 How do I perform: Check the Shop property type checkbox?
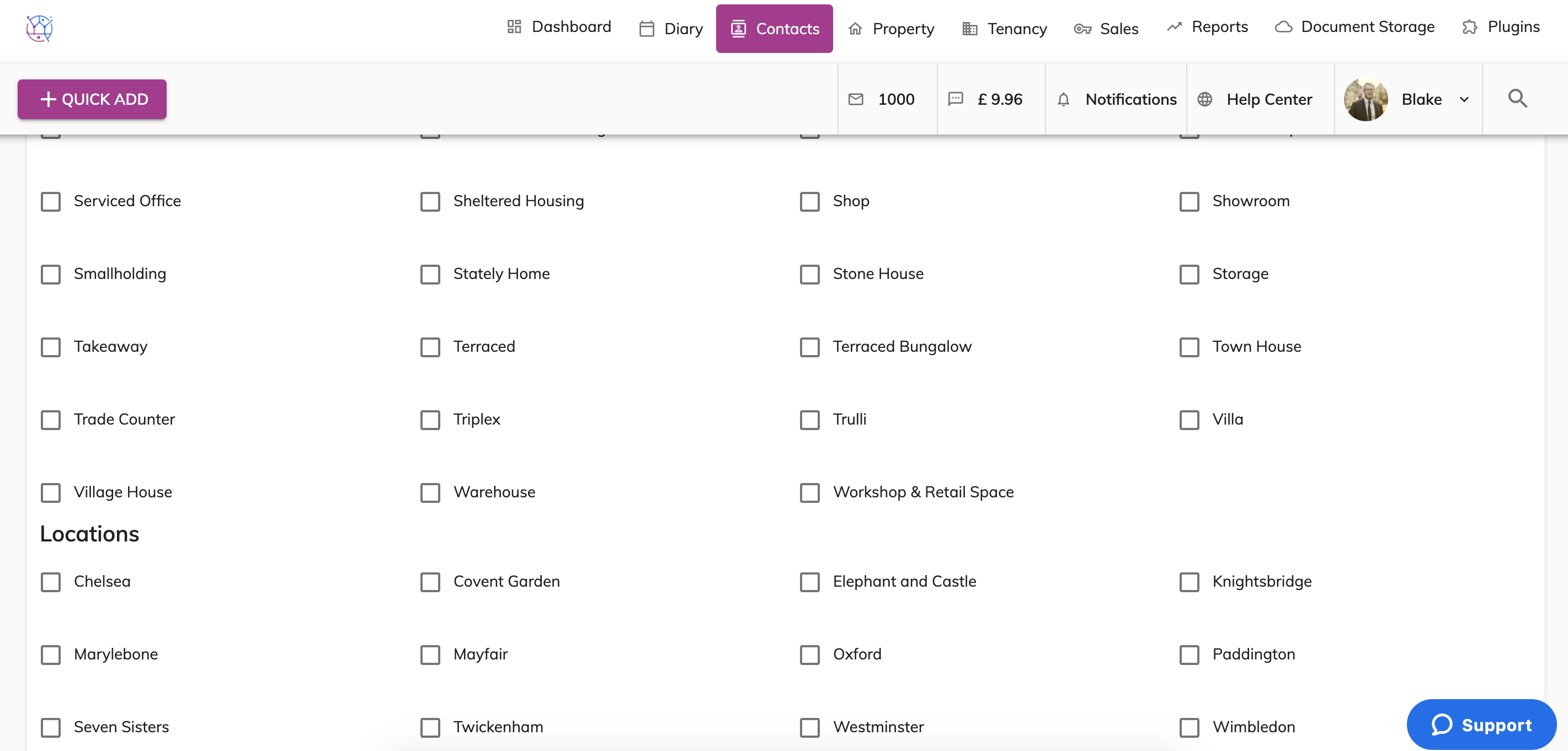coord(809,201)
